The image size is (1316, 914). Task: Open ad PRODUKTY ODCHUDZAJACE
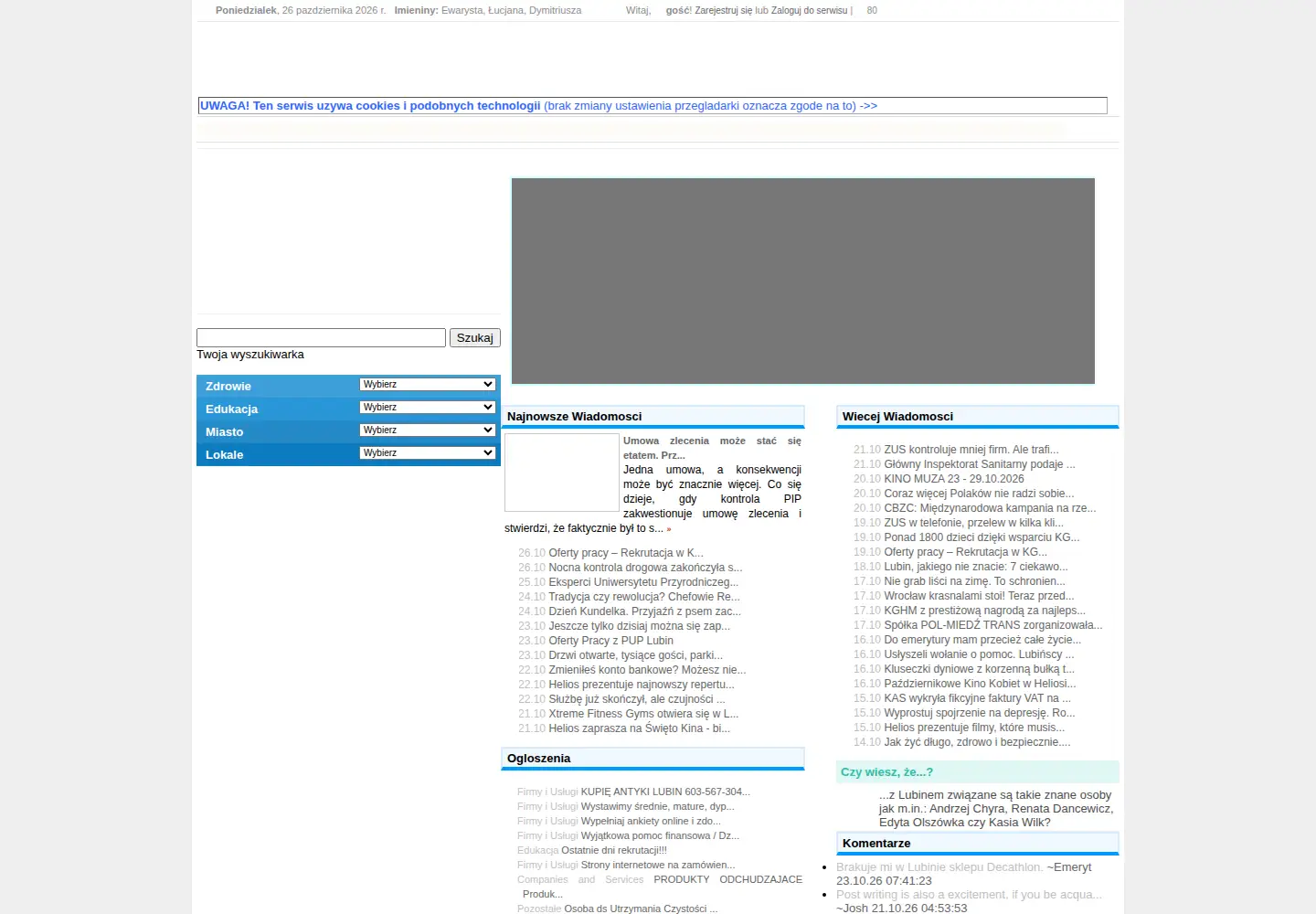coord(727,879)
